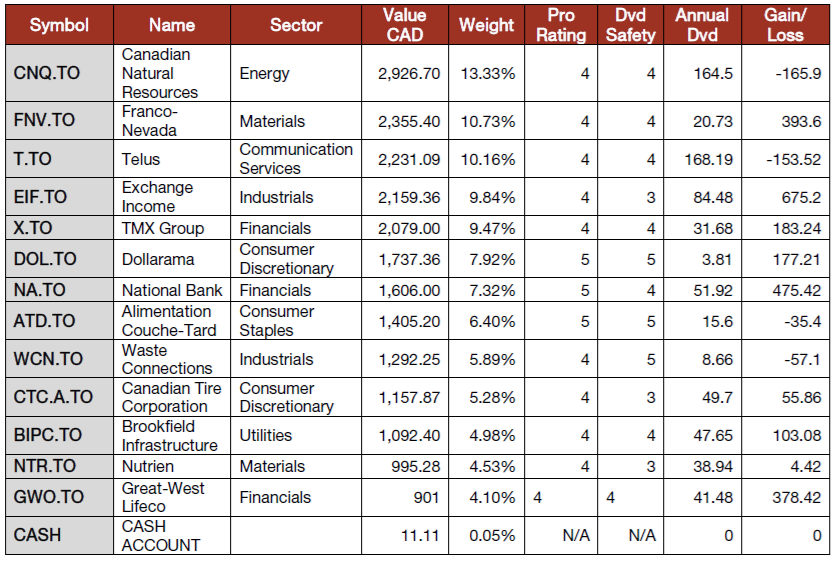Click the Pro Rating column header
The width and height of the screenshot is (836, 563).
click(x=562, y=25)
